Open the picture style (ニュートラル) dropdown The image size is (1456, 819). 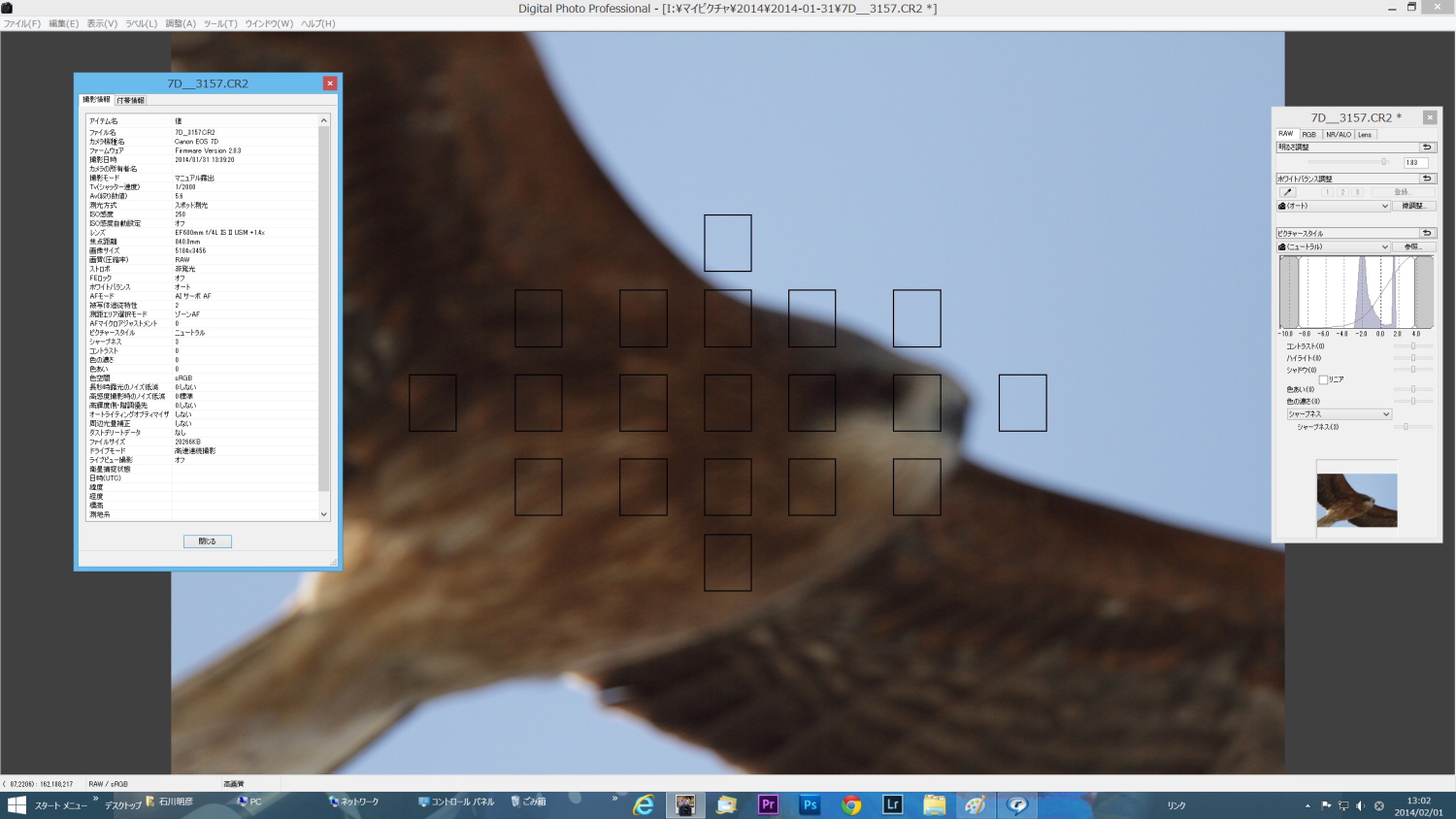[x=1334, y=246]
